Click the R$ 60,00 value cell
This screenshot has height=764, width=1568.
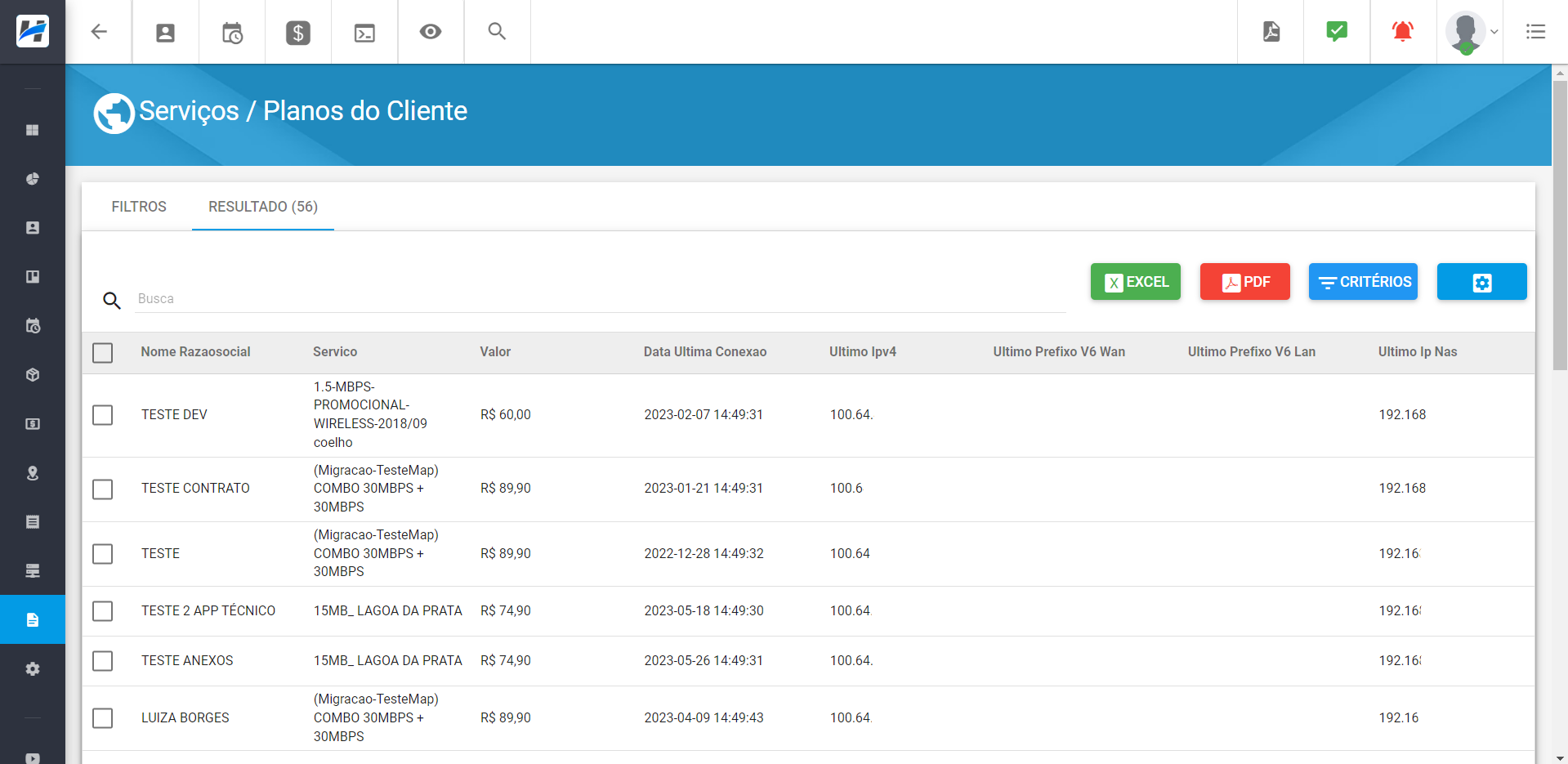click(506, 415)
